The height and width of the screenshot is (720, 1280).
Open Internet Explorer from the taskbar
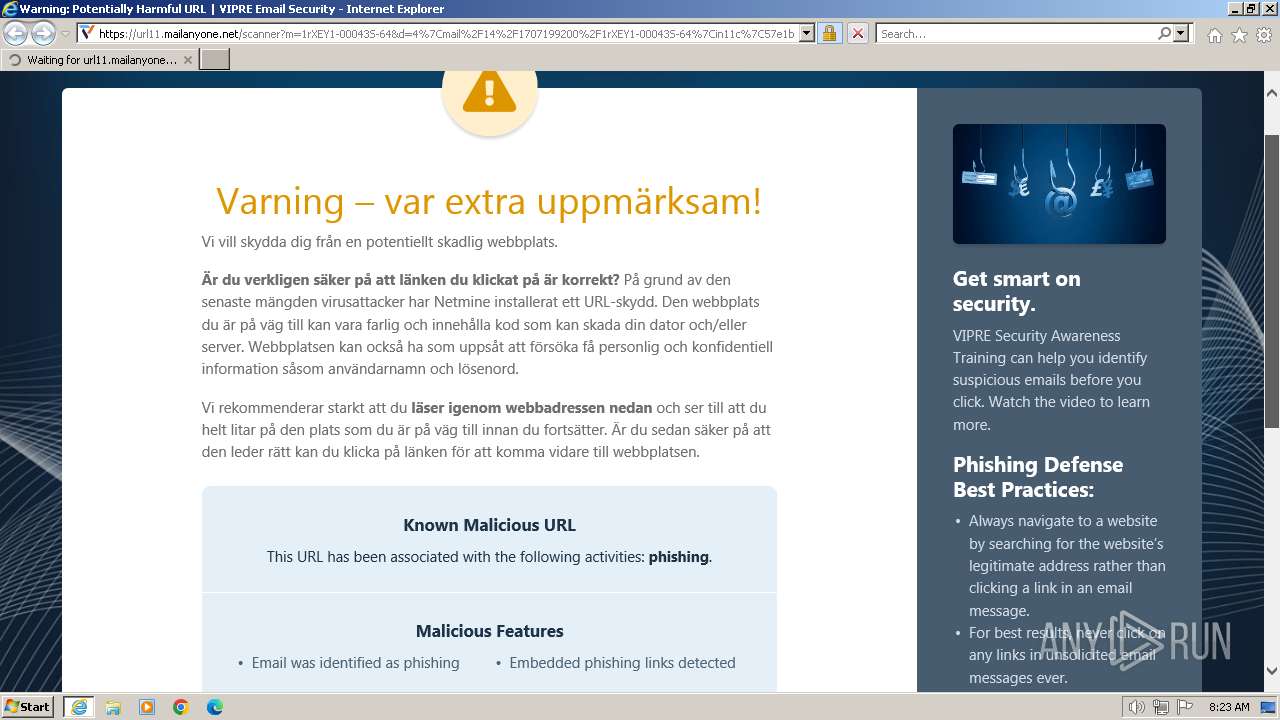coord(79,707)
